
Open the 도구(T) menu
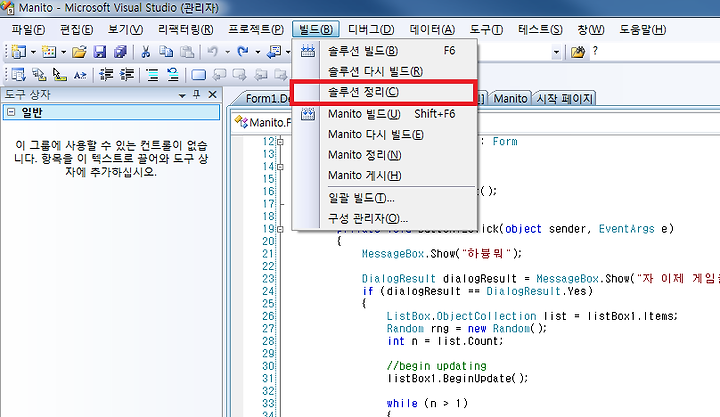coord(486,30)
